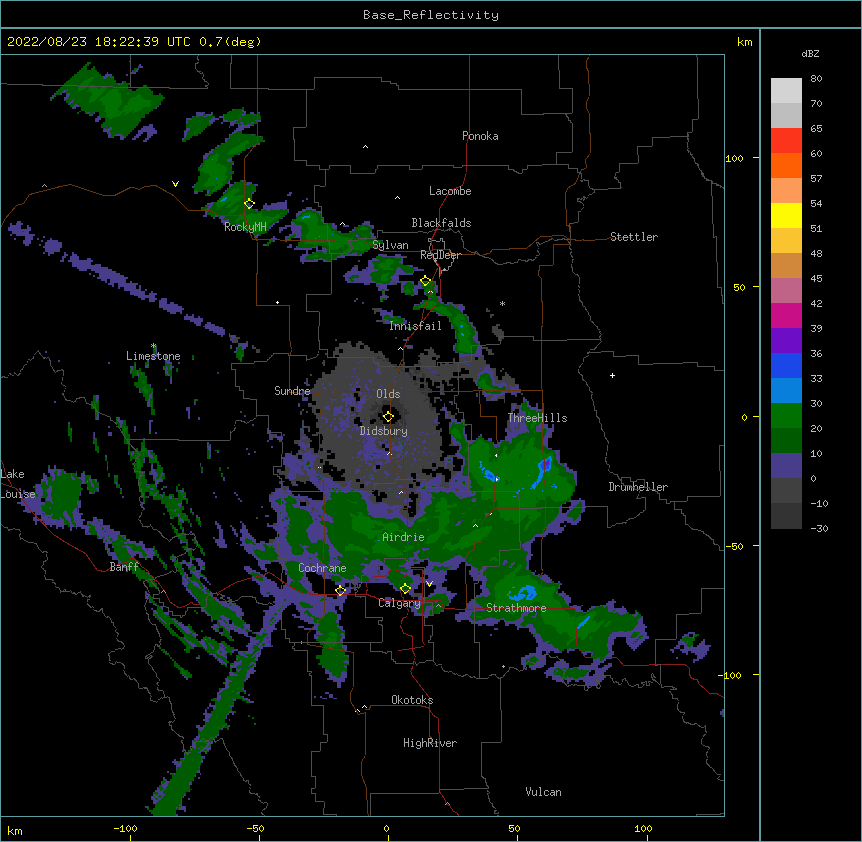Click the Base_Reflectivity title
This screenshot has width=862, height=842.
coord(431,15)
